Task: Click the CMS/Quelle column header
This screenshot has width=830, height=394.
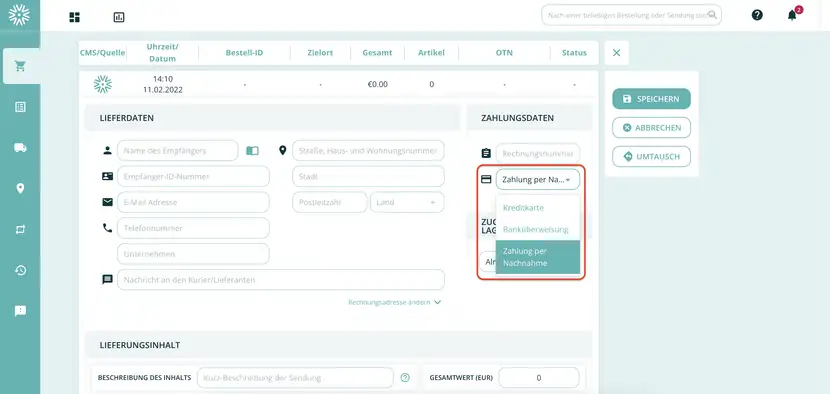Action: [x=103, y=53]
